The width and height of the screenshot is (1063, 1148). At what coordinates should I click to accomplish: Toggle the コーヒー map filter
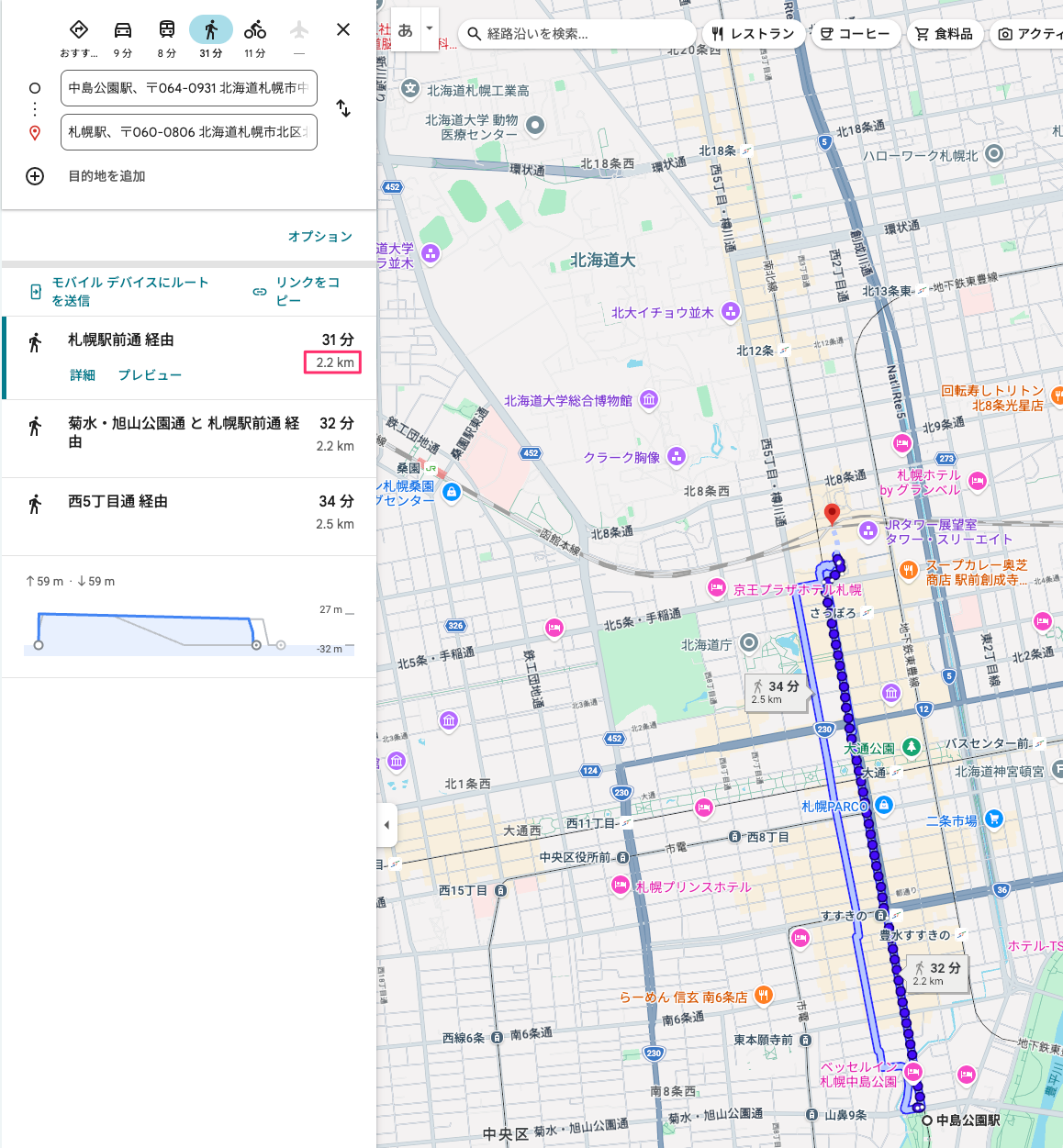click(855, 34)
